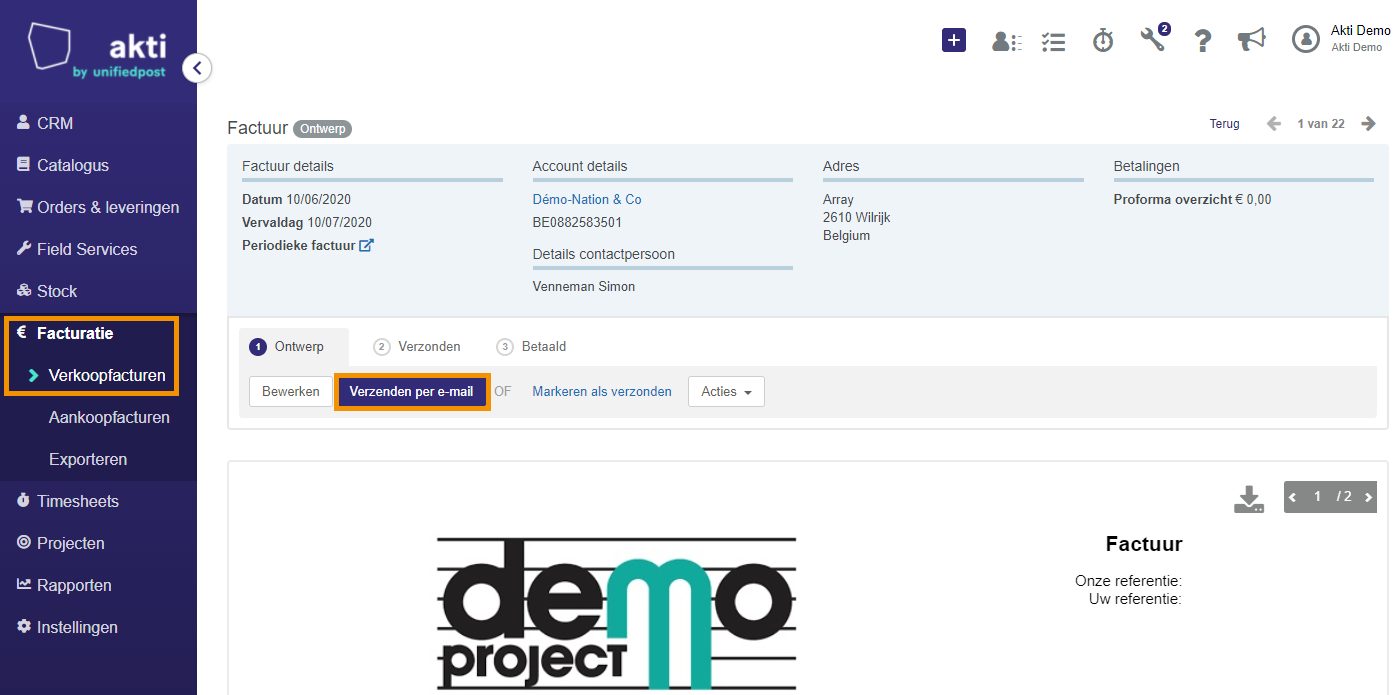Image resolution: width=1400 pixels, height=695 pixels.
Task: Open the question mark help icon
Action: [1203, 41]
